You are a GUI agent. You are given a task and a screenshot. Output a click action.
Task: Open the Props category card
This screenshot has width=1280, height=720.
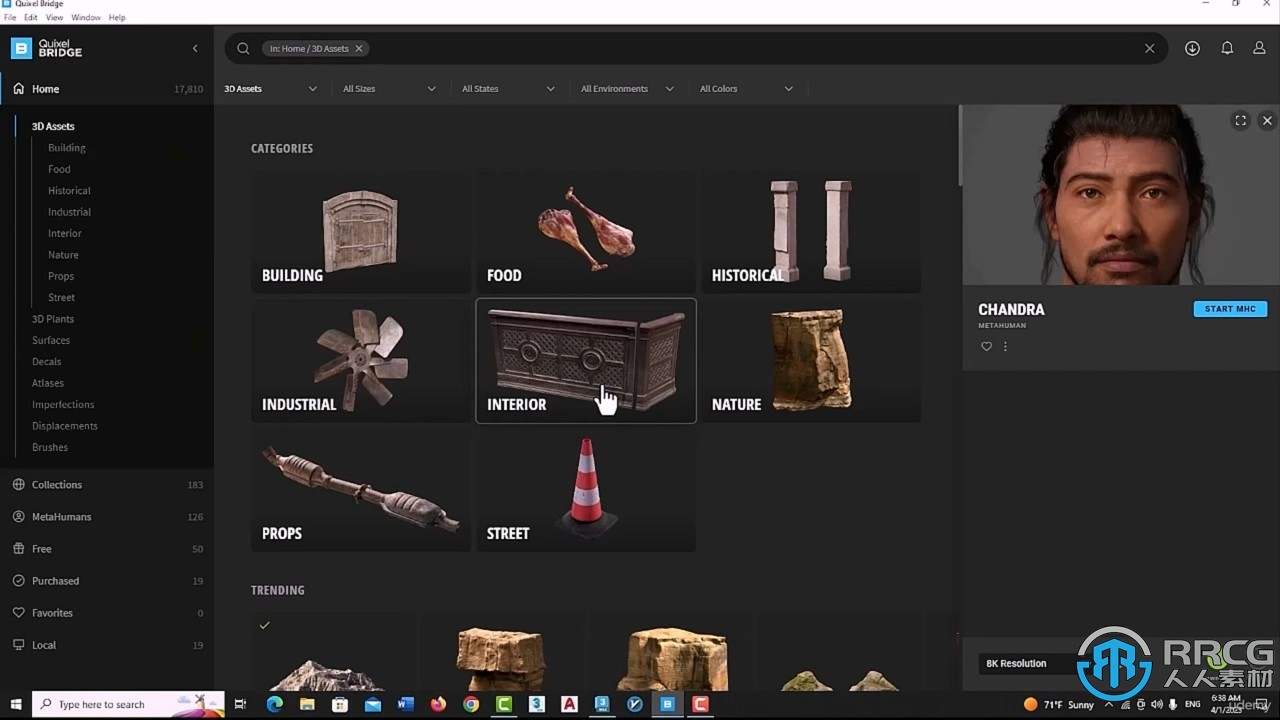[361, 490]
